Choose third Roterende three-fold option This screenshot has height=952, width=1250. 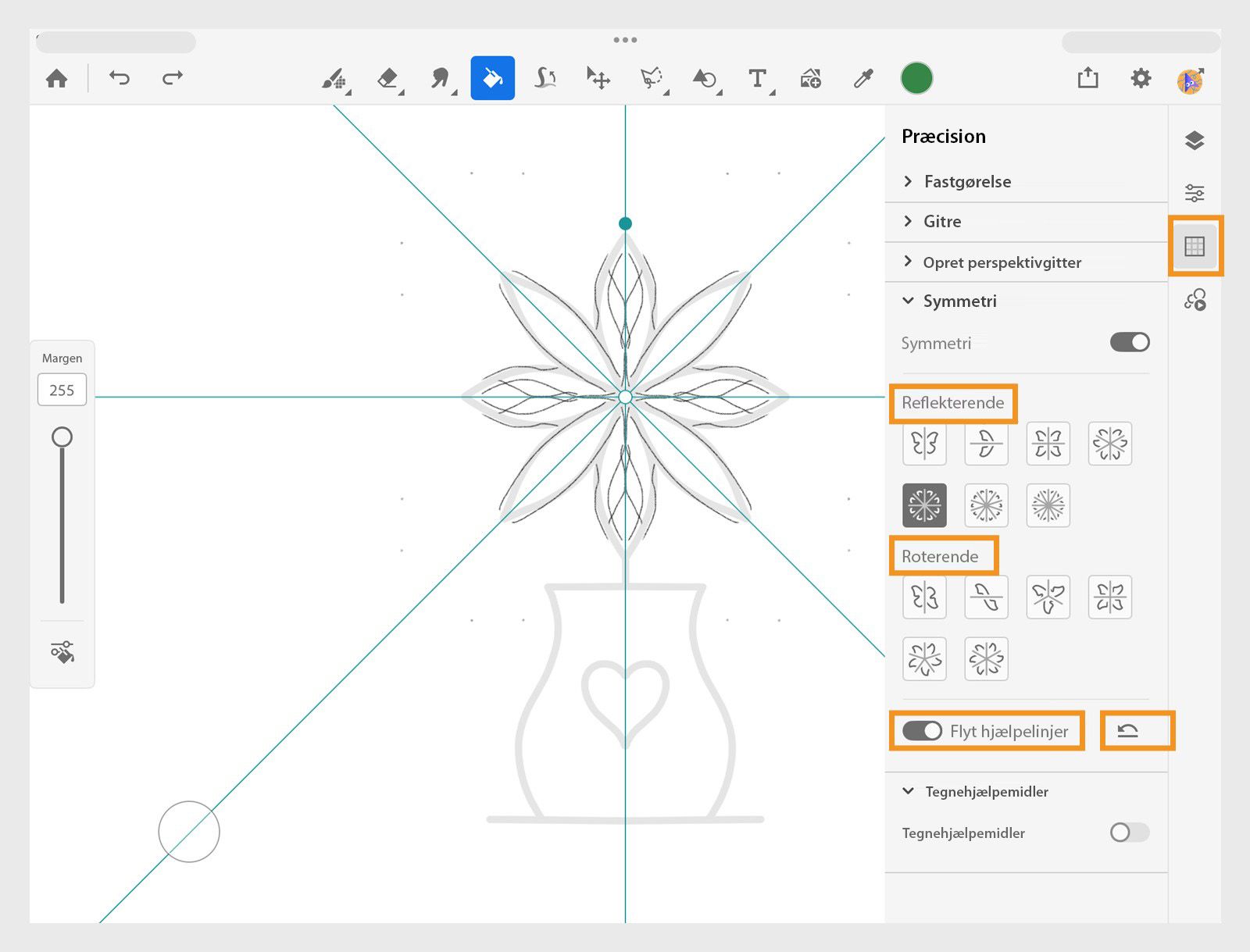pos(1048,597)
